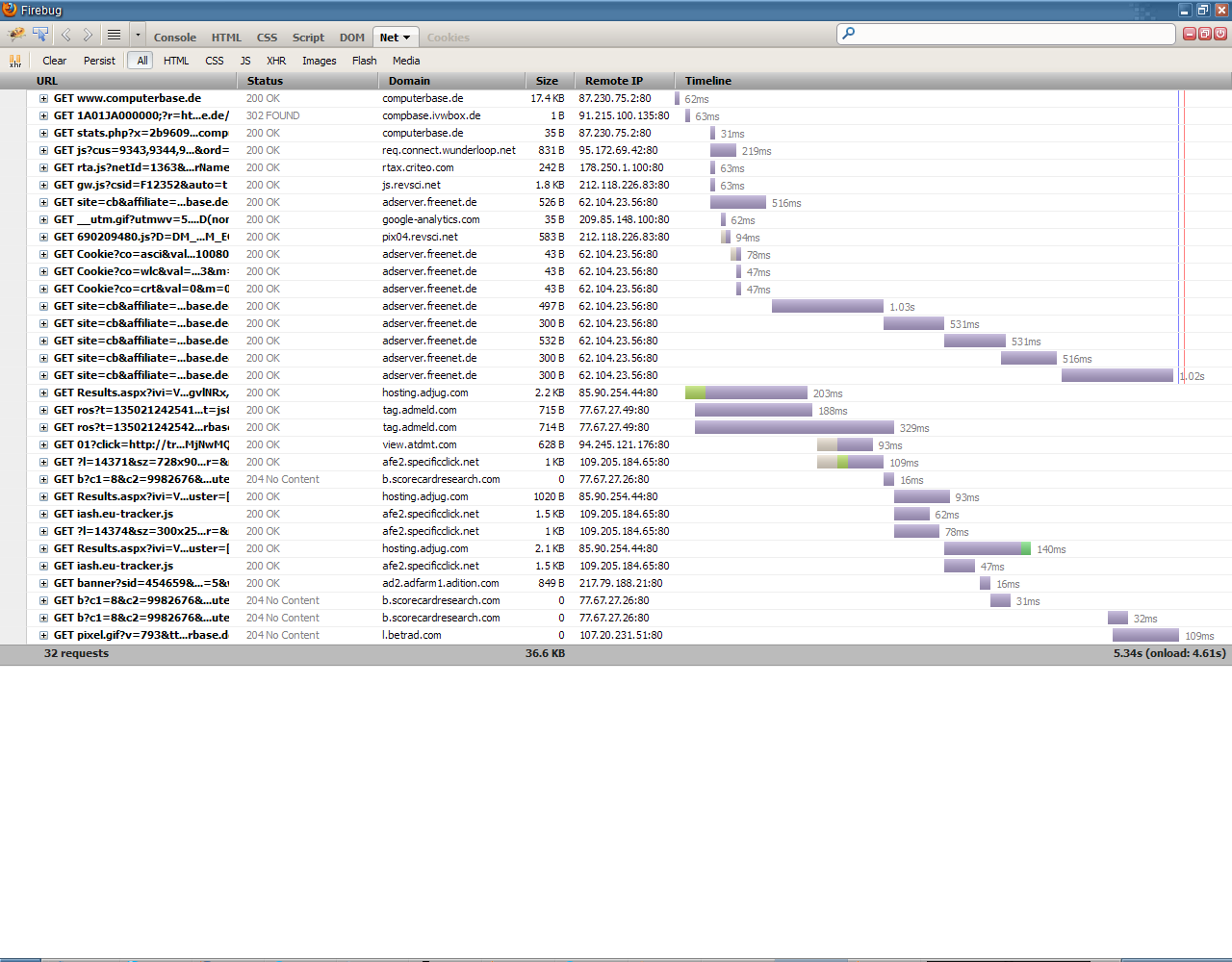Clear the Net request list
The image size is (1232, 962).
tap(55, 61)
